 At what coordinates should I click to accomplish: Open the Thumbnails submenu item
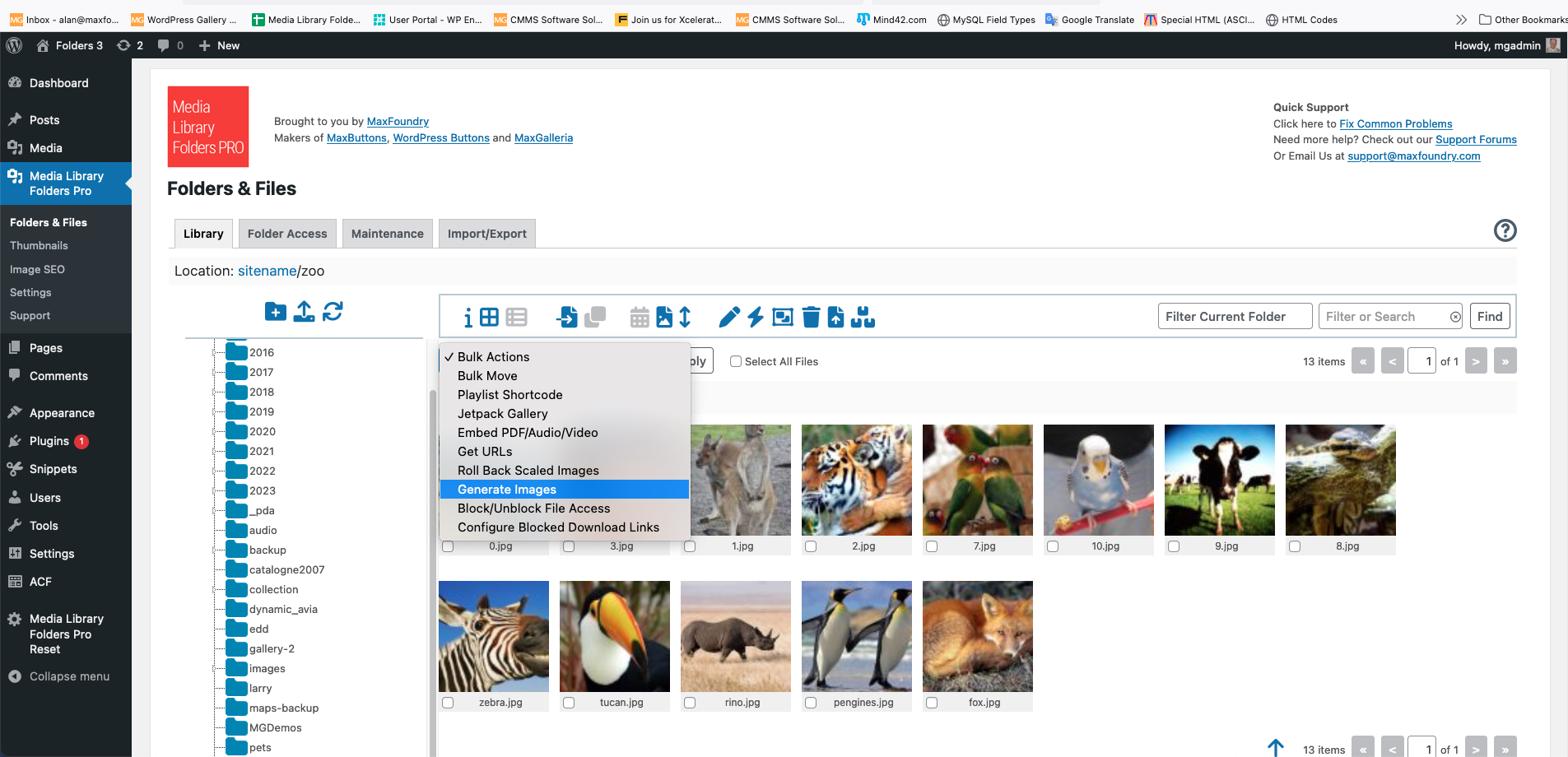(39, 245)
